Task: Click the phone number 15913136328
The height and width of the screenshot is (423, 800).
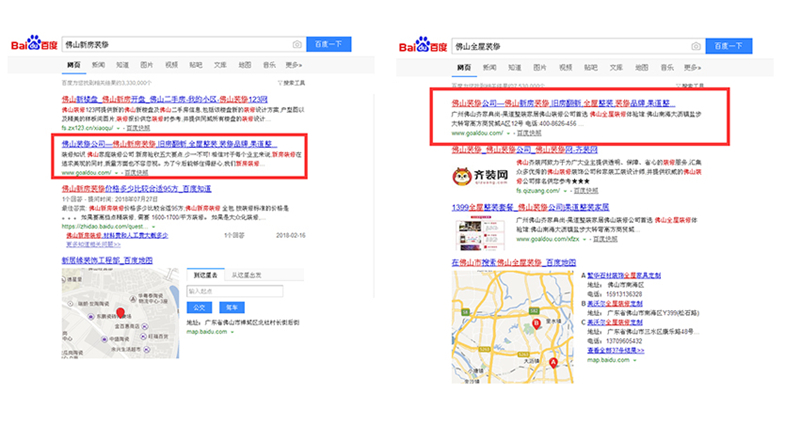Action: coord(624,294)
